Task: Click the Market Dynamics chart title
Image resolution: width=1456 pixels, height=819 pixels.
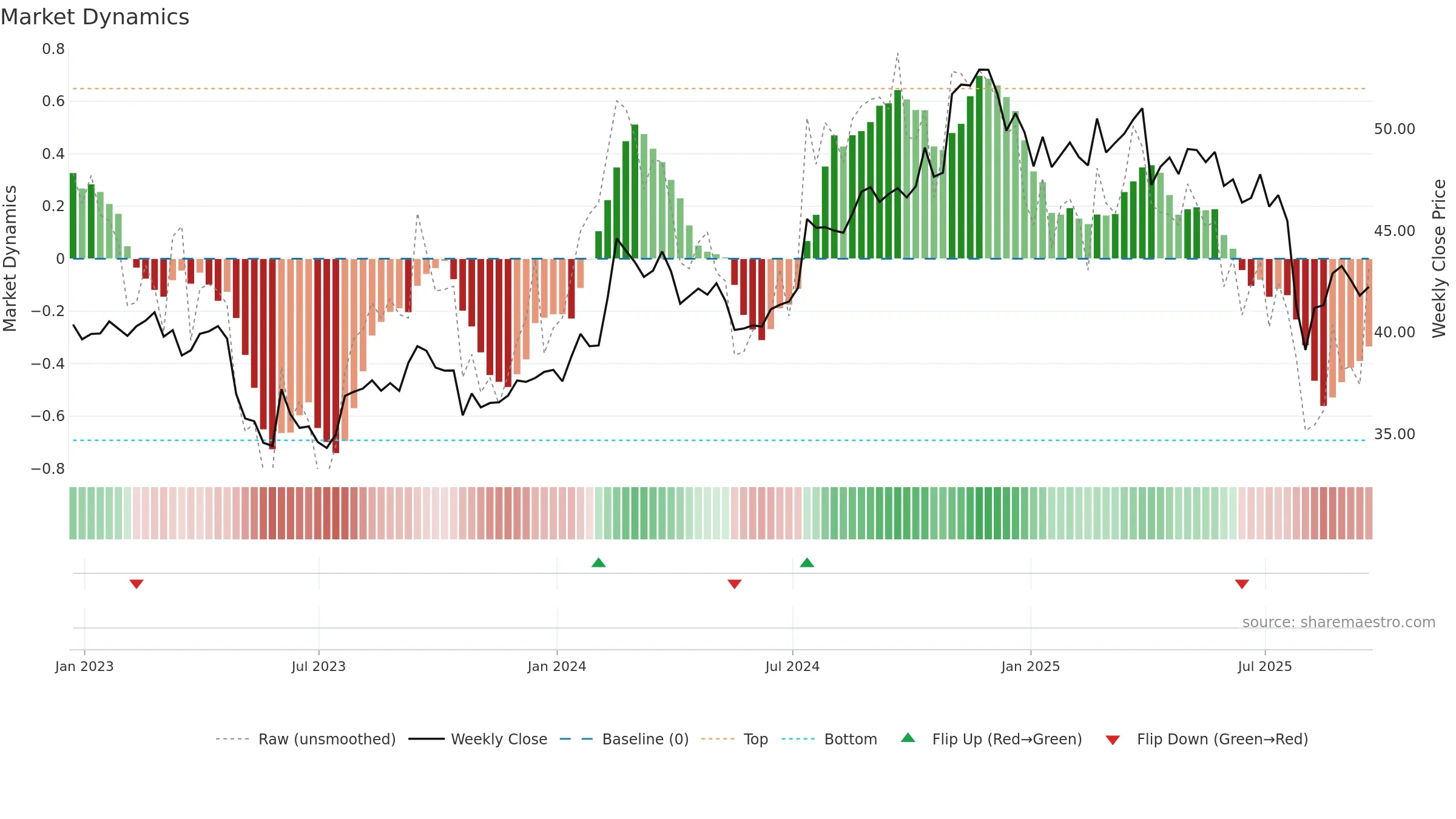Action: pyautogui.click(x=95, y=17)
